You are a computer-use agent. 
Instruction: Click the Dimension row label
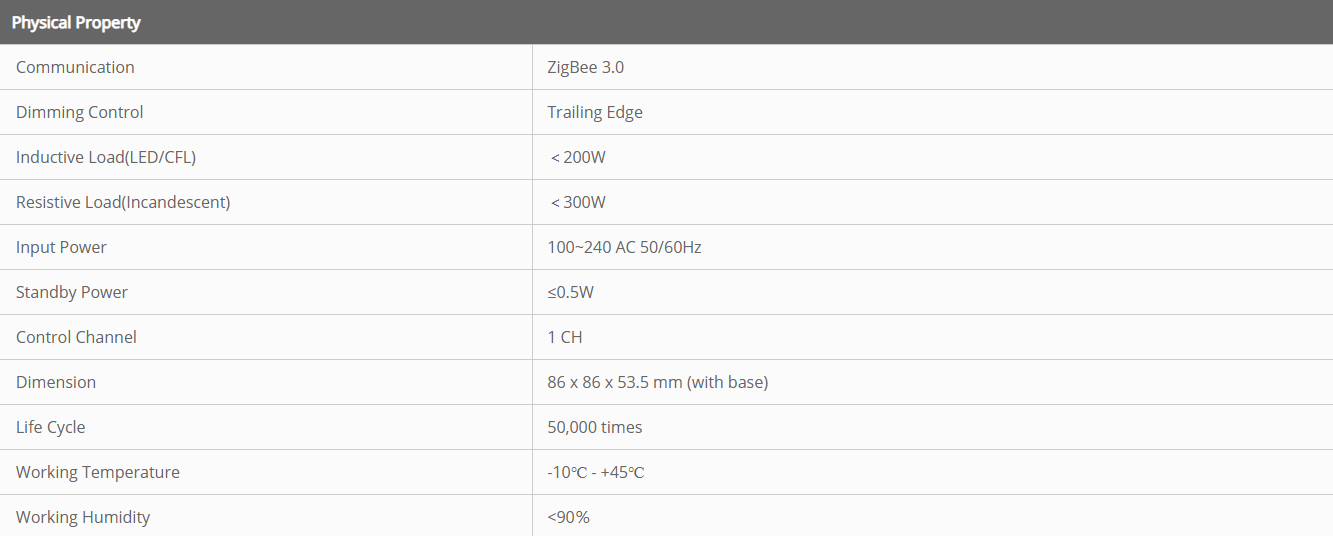(56, 382)
